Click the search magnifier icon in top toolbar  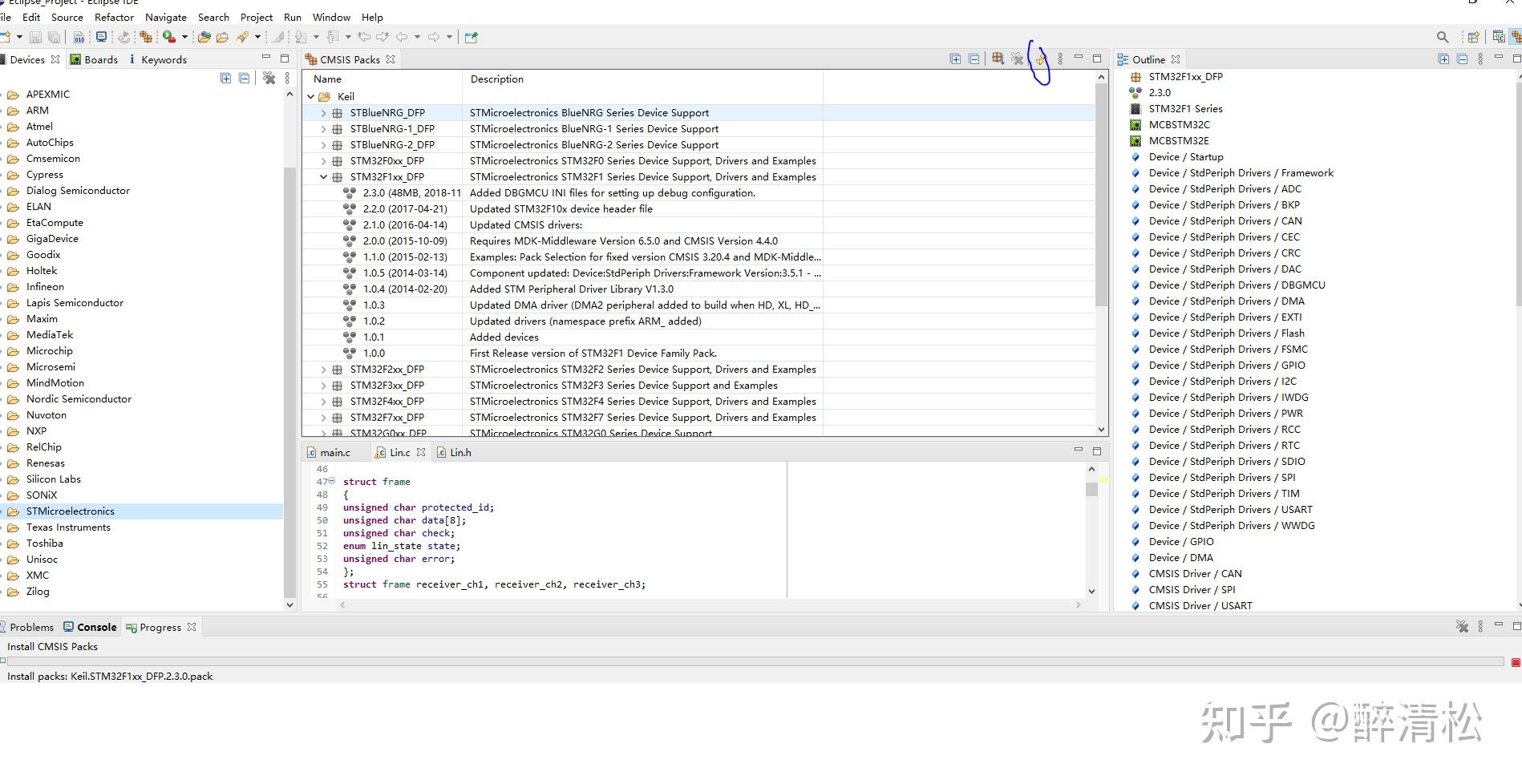1443,37
